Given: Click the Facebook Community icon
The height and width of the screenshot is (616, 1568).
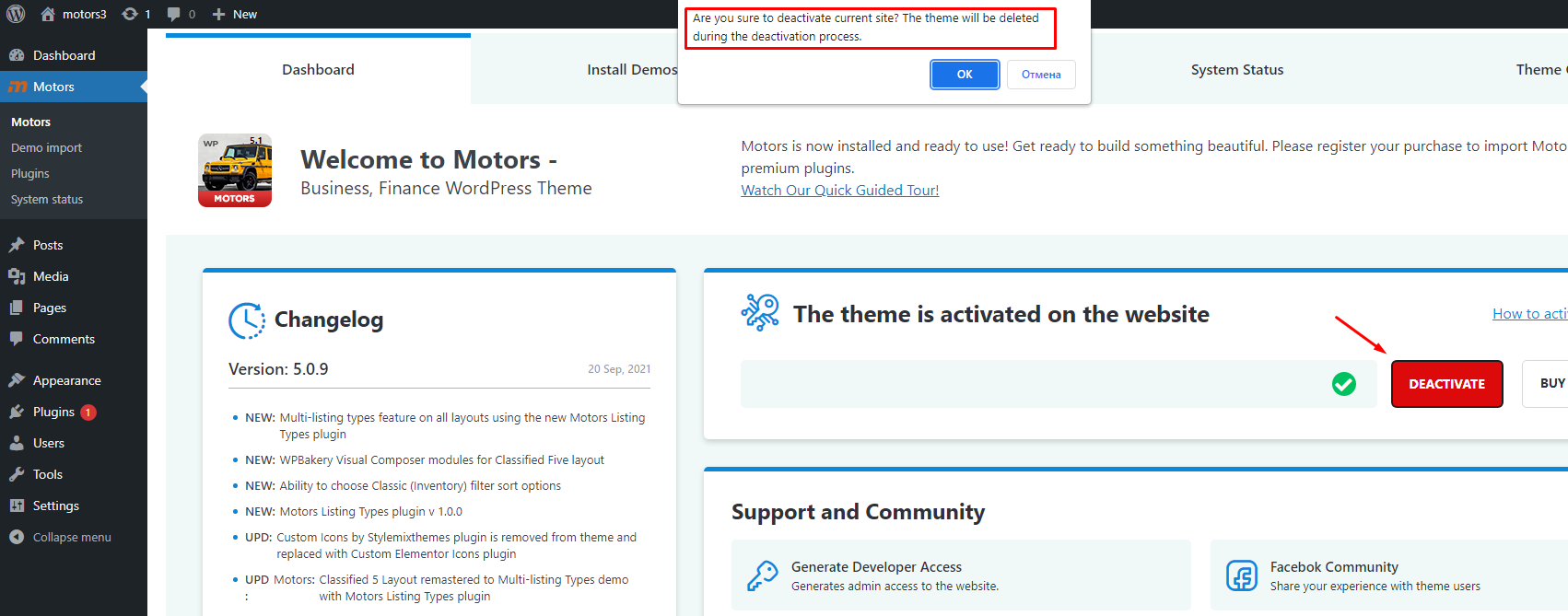Looking at the screenshot, I should 1241,575.
